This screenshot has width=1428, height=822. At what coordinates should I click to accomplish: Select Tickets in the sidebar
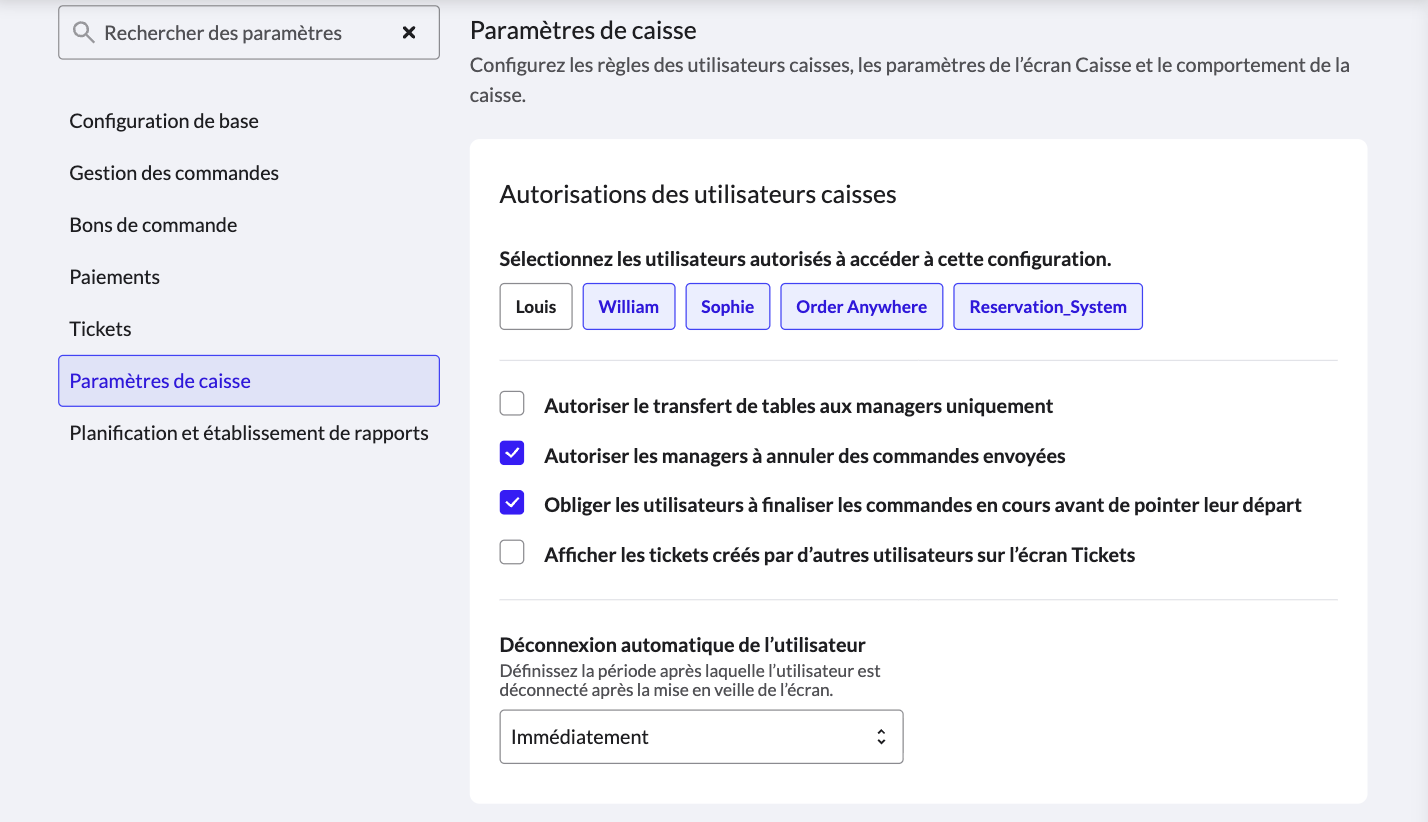100,329
